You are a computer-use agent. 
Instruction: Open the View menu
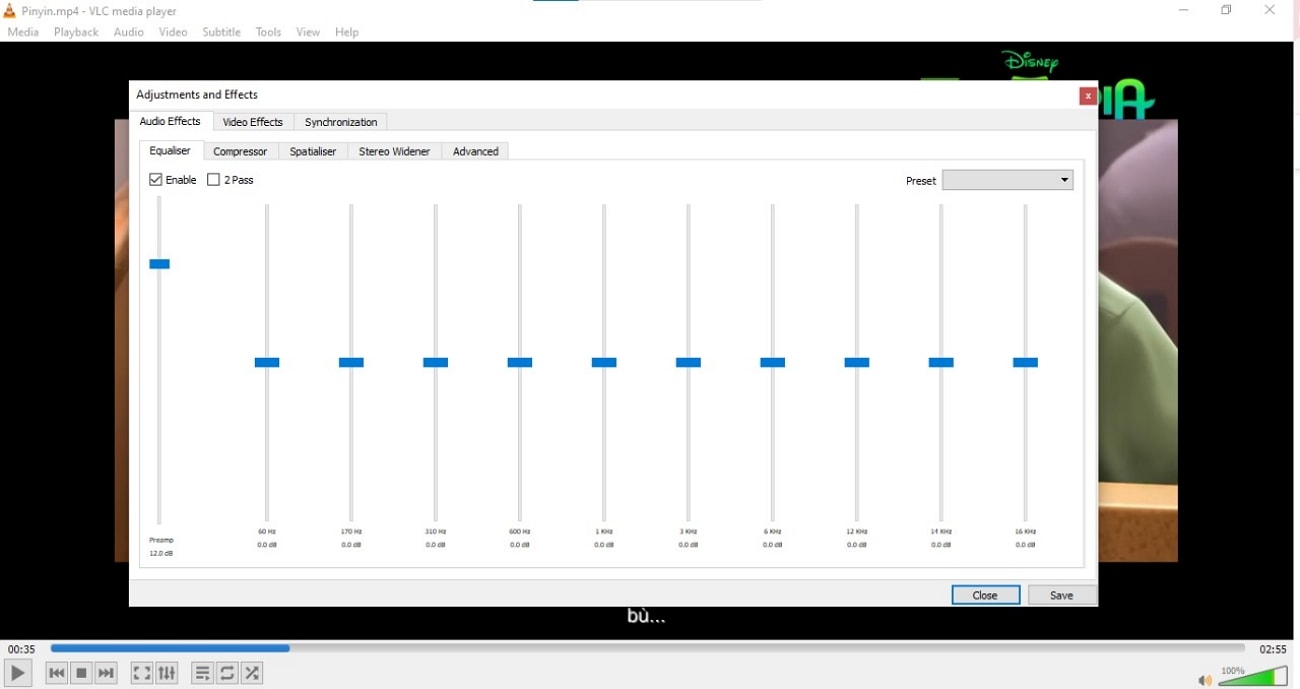(x=308, y=32)
